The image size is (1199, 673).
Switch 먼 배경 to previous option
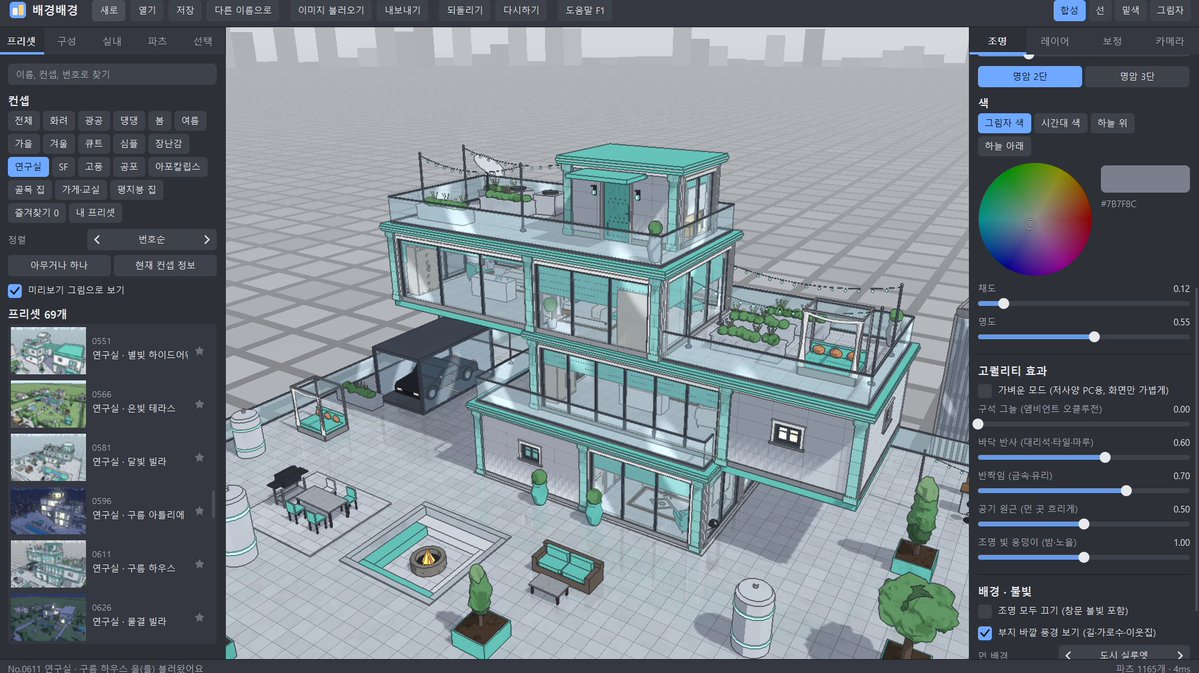(x=1068, y=655)
